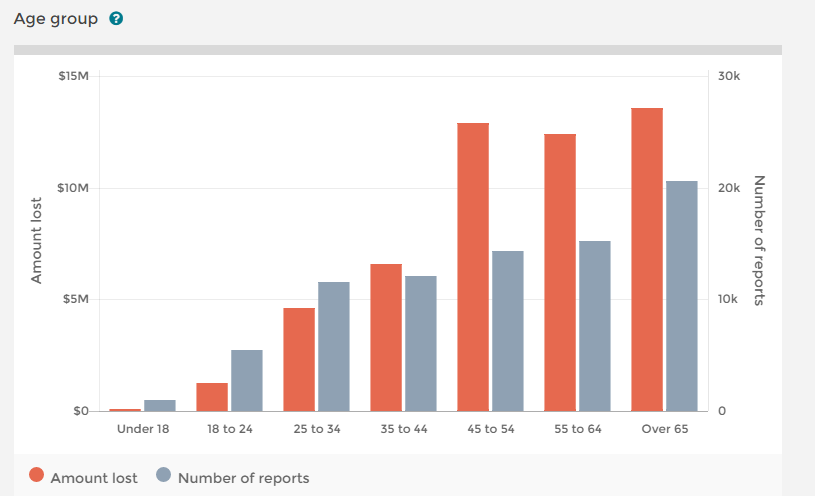This screenshot has height=496, width=815.
Task: Click the 25 to 34 amount lost bar
Action: [x=299, y=360]
